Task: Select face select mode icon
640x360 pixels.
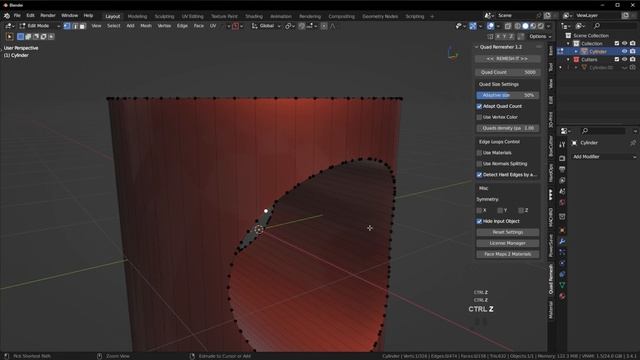Action: coord(82,26)
